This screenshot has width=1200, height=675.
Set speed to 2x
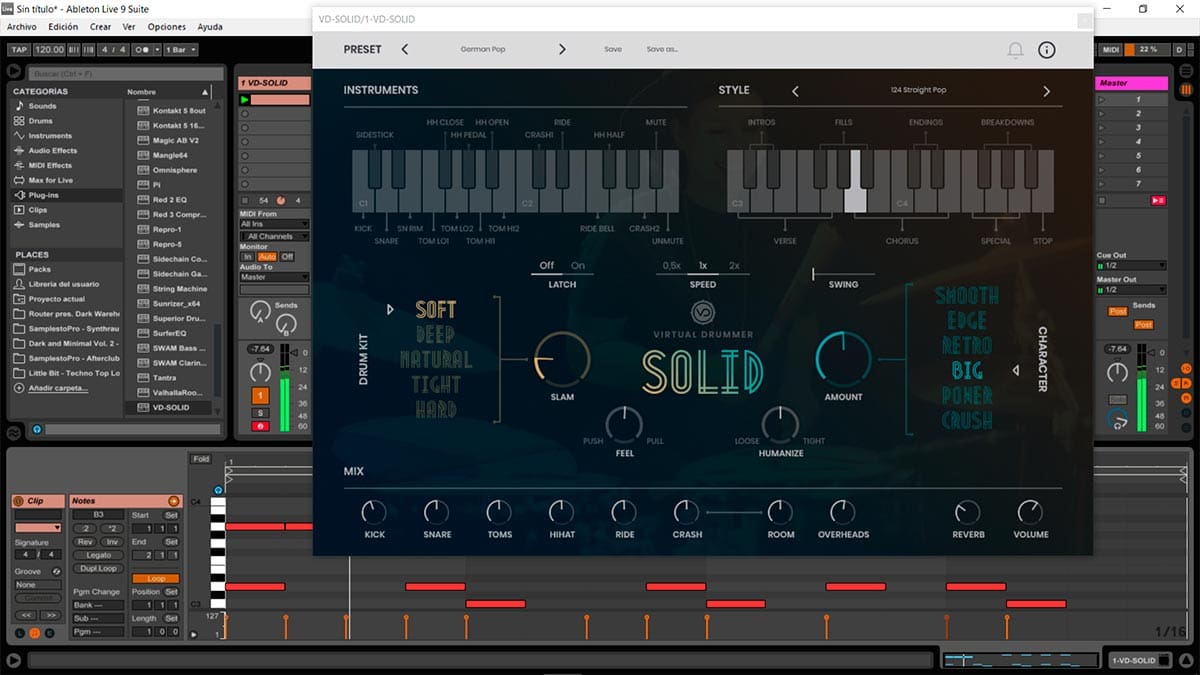pos(734,266)
